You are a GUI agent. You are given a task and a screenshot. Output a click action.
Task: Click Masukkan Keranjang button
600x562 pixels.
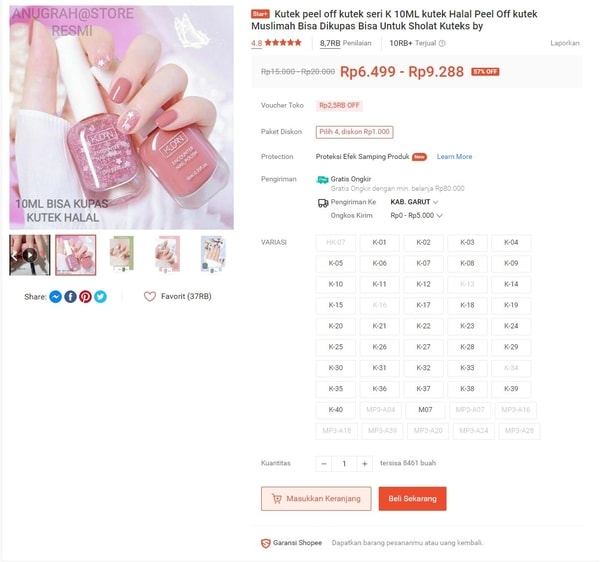tap(316, 498)
